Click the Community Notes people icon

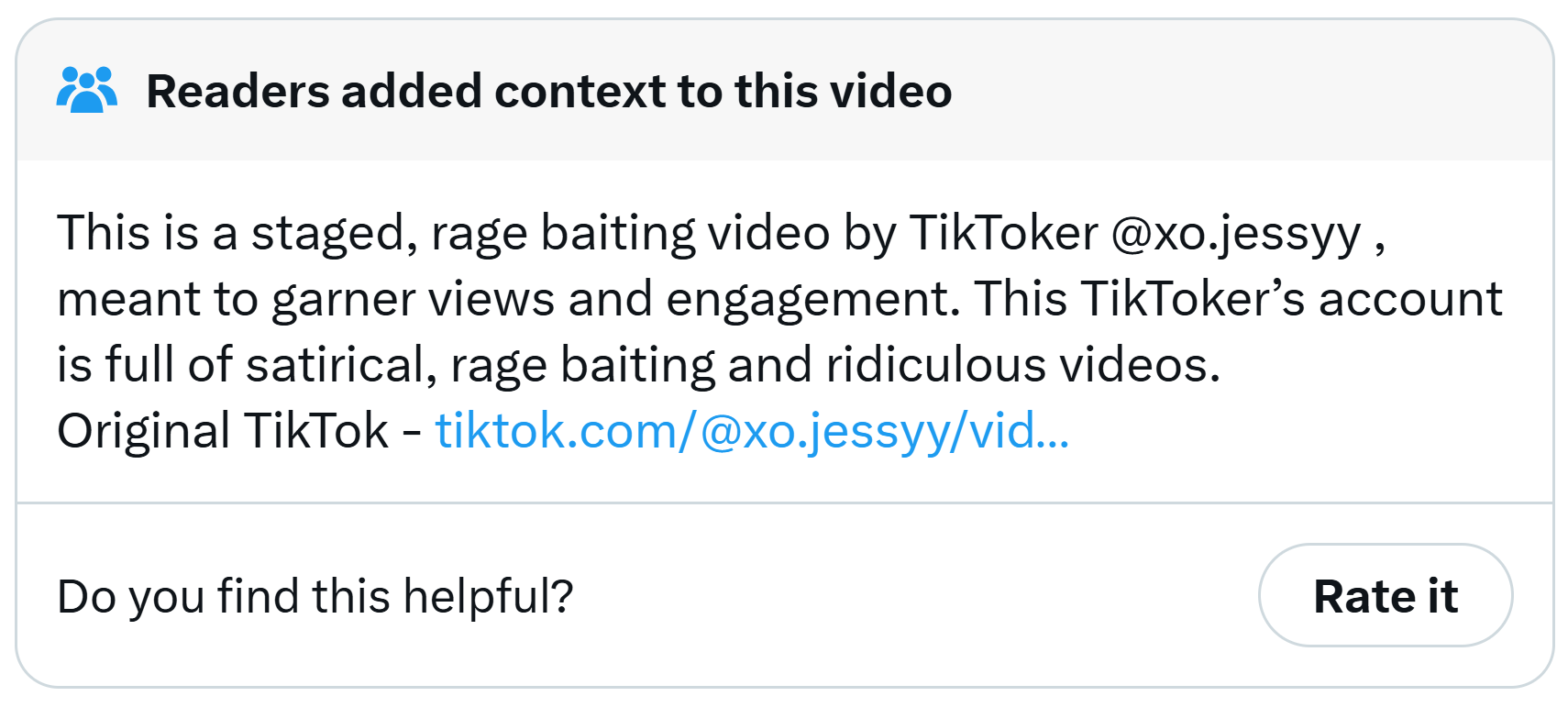[87, 91]
